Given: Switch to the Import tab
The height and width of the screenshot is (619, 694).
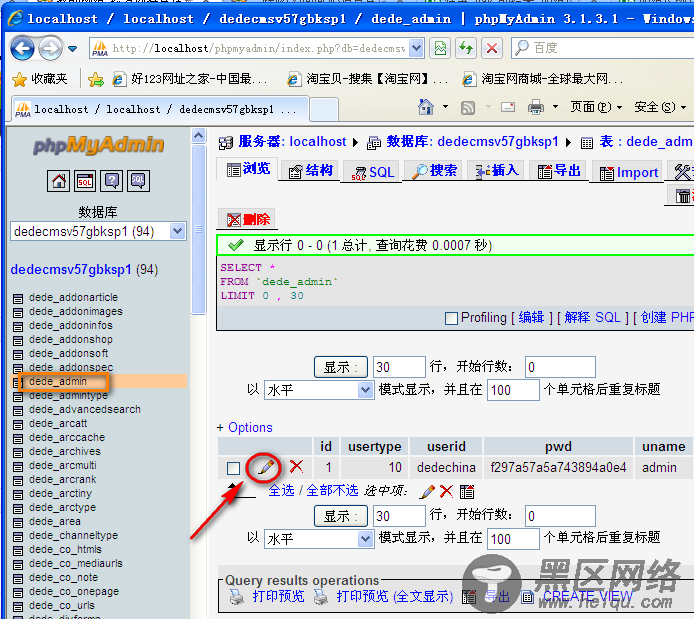Looking at the screenshot, I should click(x=628, y=172).
